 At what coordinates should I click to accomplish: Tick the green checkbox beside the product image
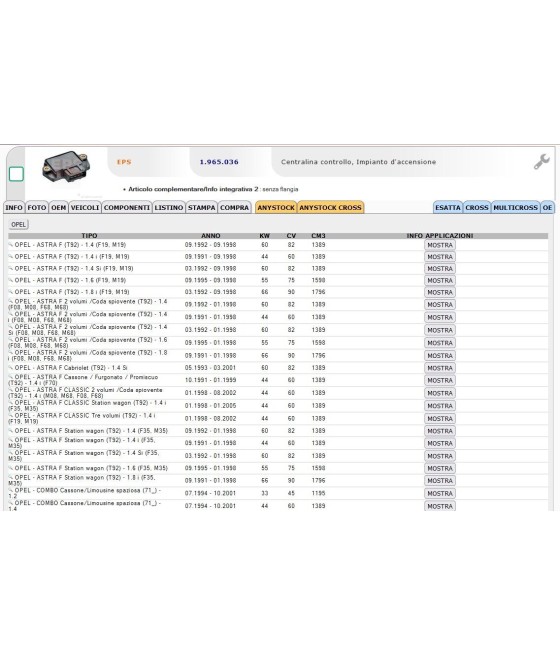(16, 174)
